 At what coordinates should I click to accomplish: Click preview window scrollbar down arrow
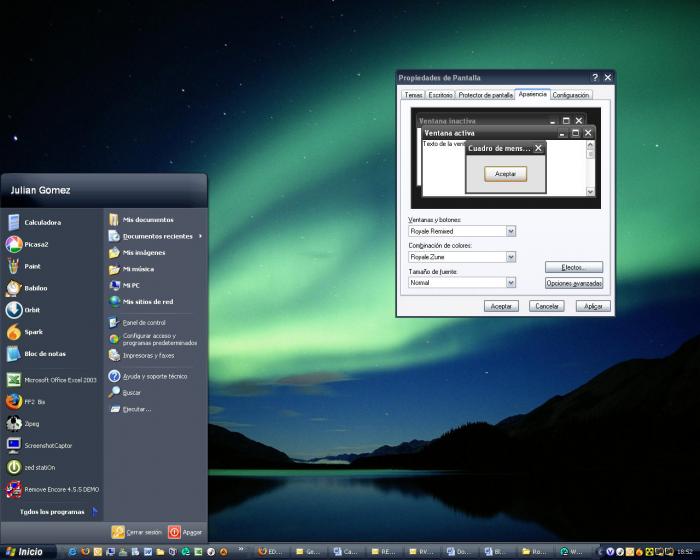click(590, 192)
